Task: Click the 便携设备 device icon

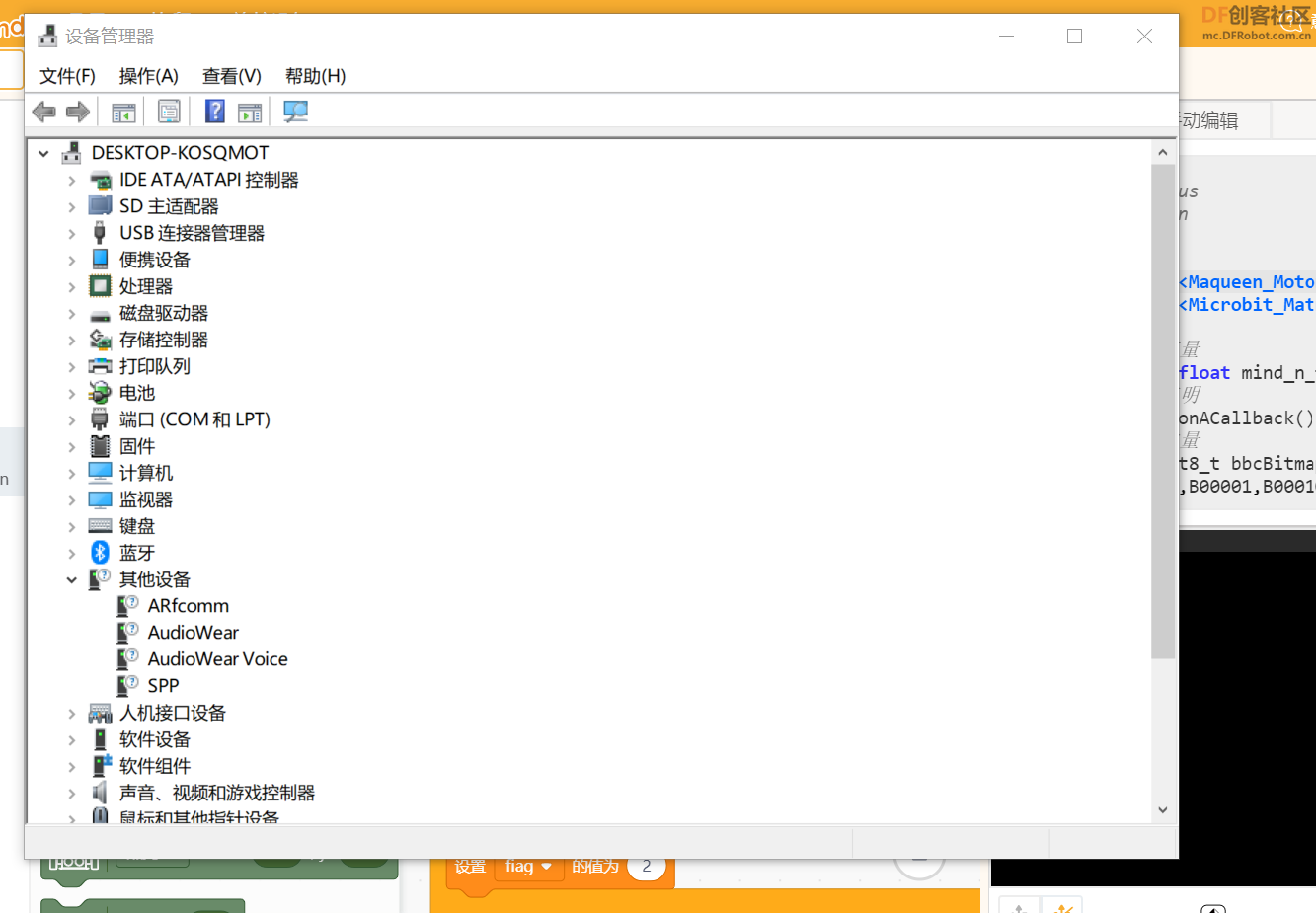Action: [100, 260]
